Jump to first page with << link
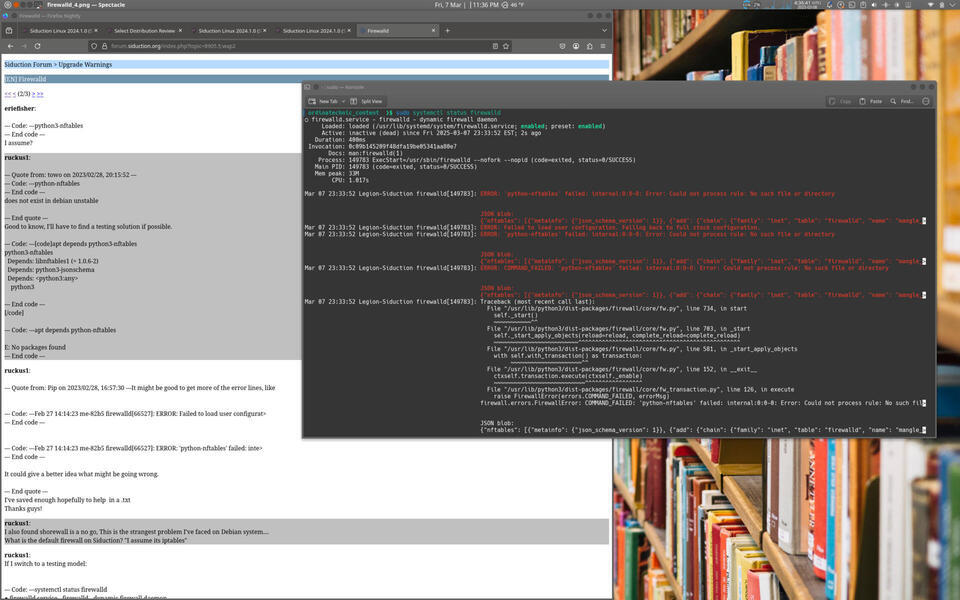 click(x=7, y=94)
